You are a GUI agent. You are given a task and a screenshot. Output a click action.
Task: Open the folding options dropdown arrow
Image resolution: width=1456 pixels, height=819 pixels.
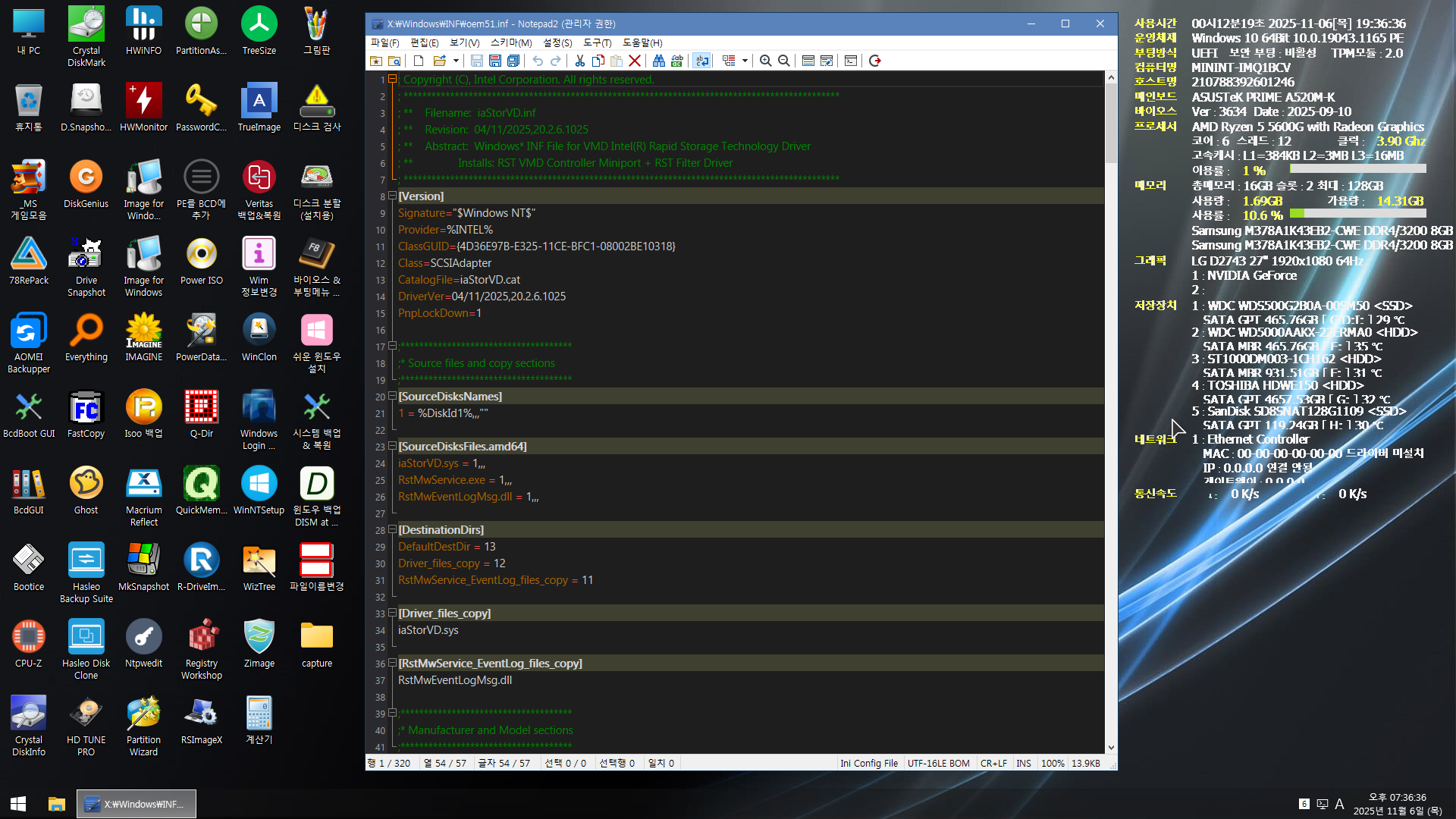745,61
